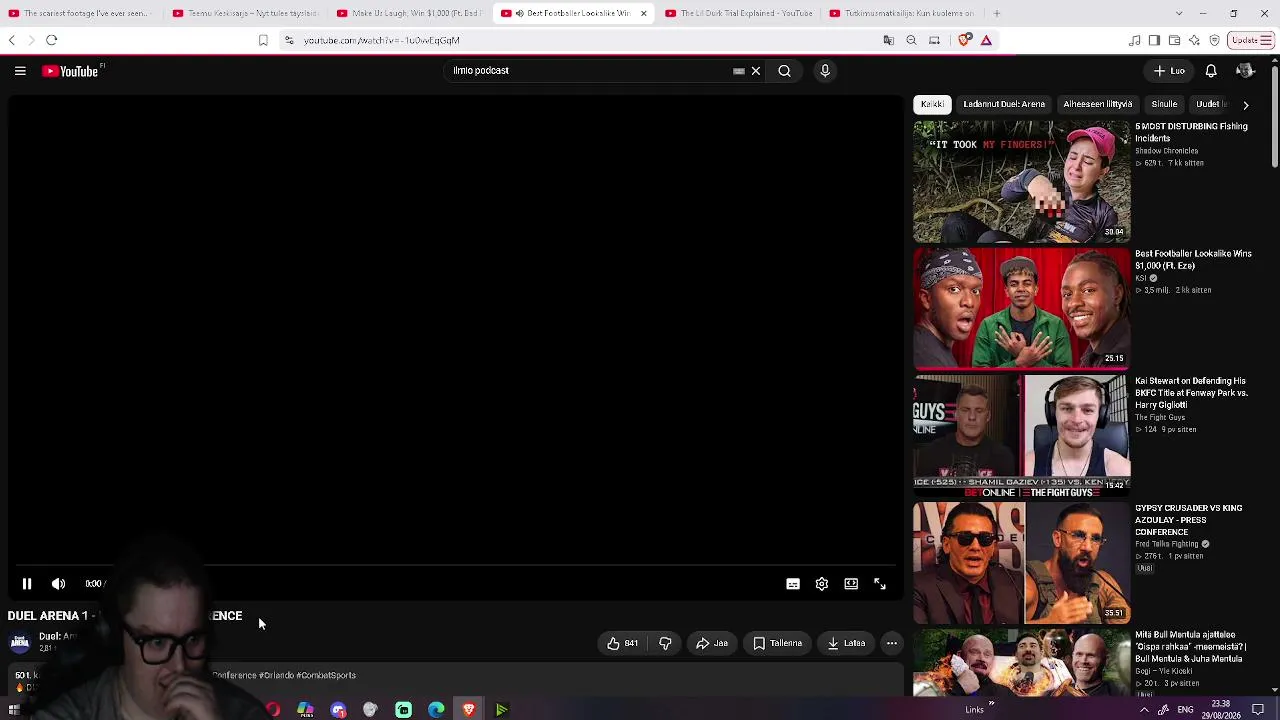This screenshot has height=720, width=1280.
Task: Open the Windows Start menu
Action: [x=14, y=710]
